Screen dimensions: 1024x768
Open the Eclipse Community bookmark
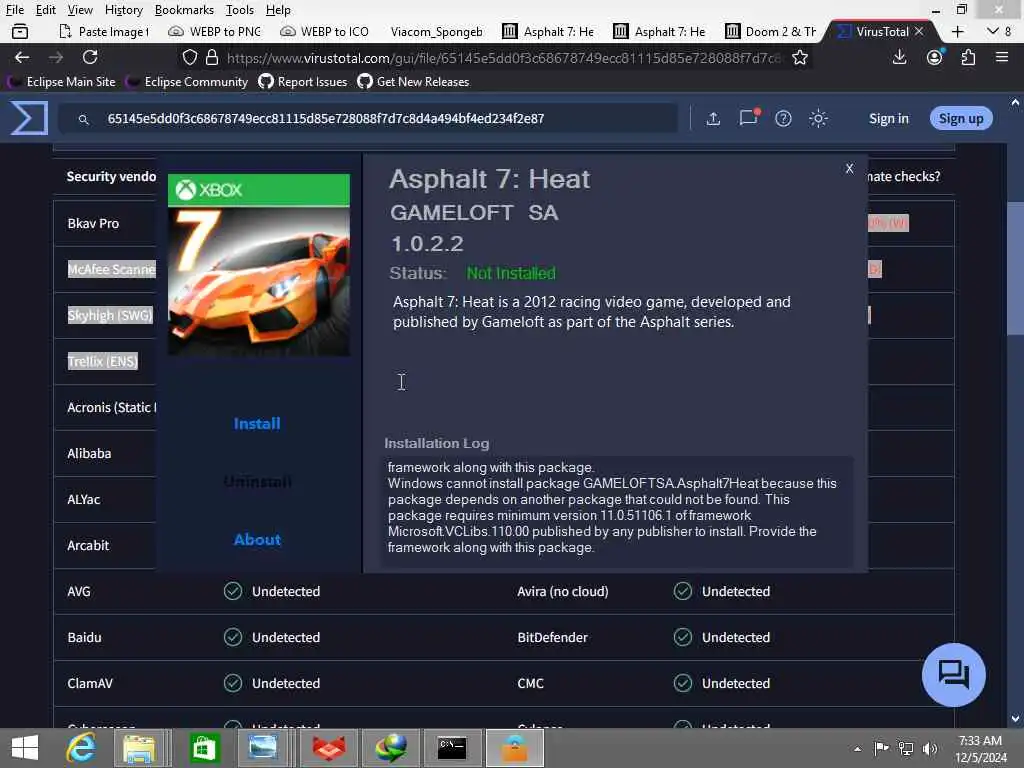pos(188,82)
